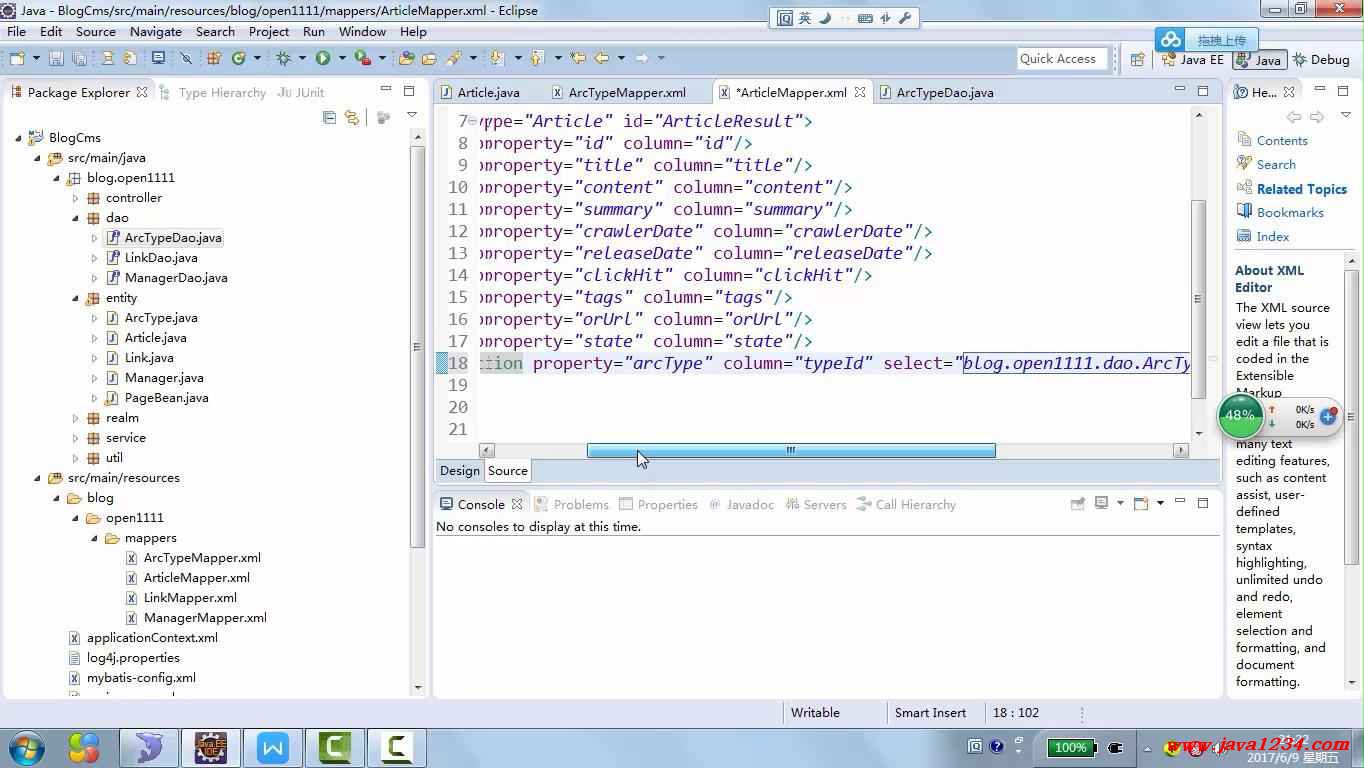The width and height of the screenshot is (1364, 768).
Task: Click Display Selected Console icon
Action: (1101, 503)
